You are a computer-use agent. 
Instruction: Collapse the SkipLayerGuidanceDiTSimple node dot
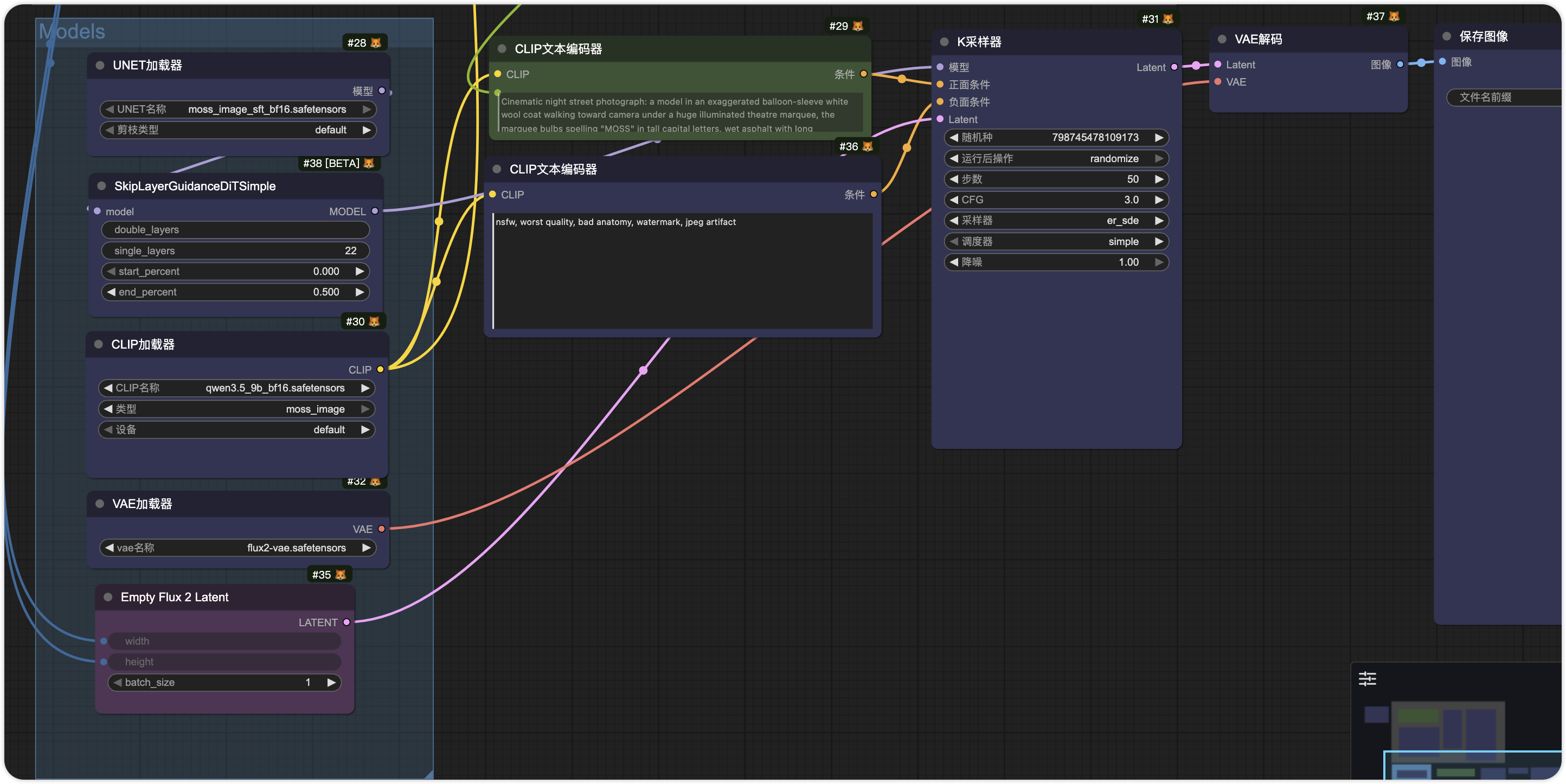click(x=101, y=186)
